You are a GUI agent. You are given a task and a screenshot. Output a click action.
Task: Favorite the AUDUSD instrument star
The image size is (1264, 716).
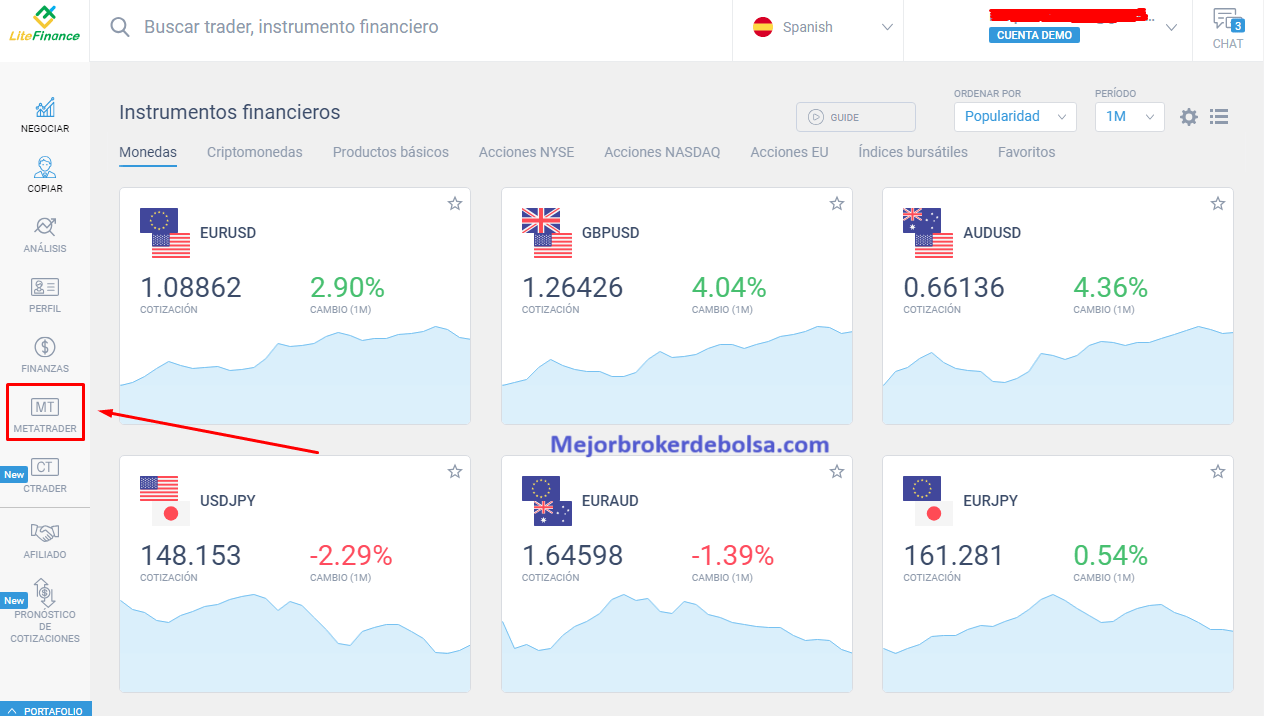[1218, 204]
